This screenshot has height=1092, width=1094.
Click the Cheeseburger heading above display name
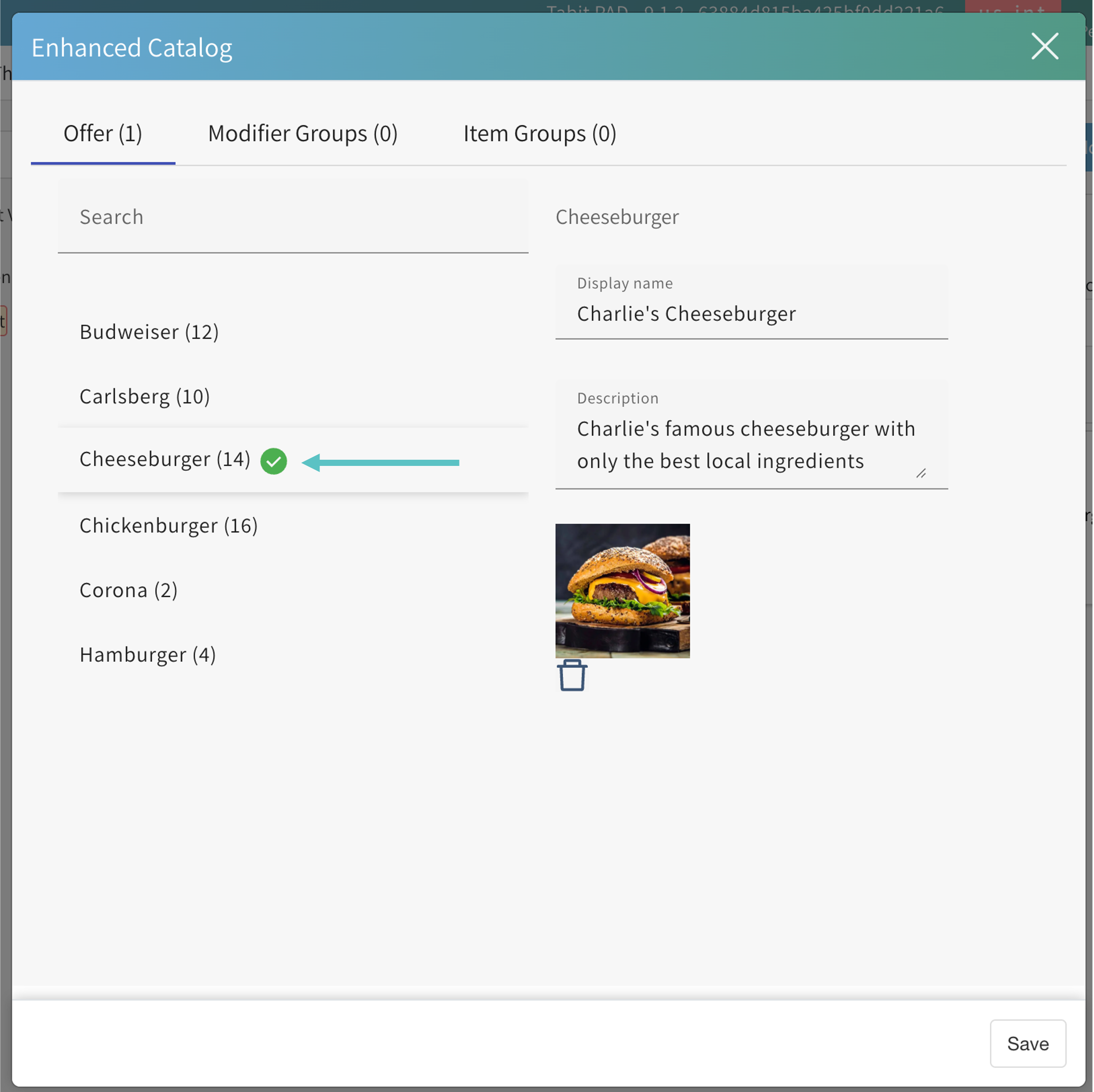pos(617,218)
